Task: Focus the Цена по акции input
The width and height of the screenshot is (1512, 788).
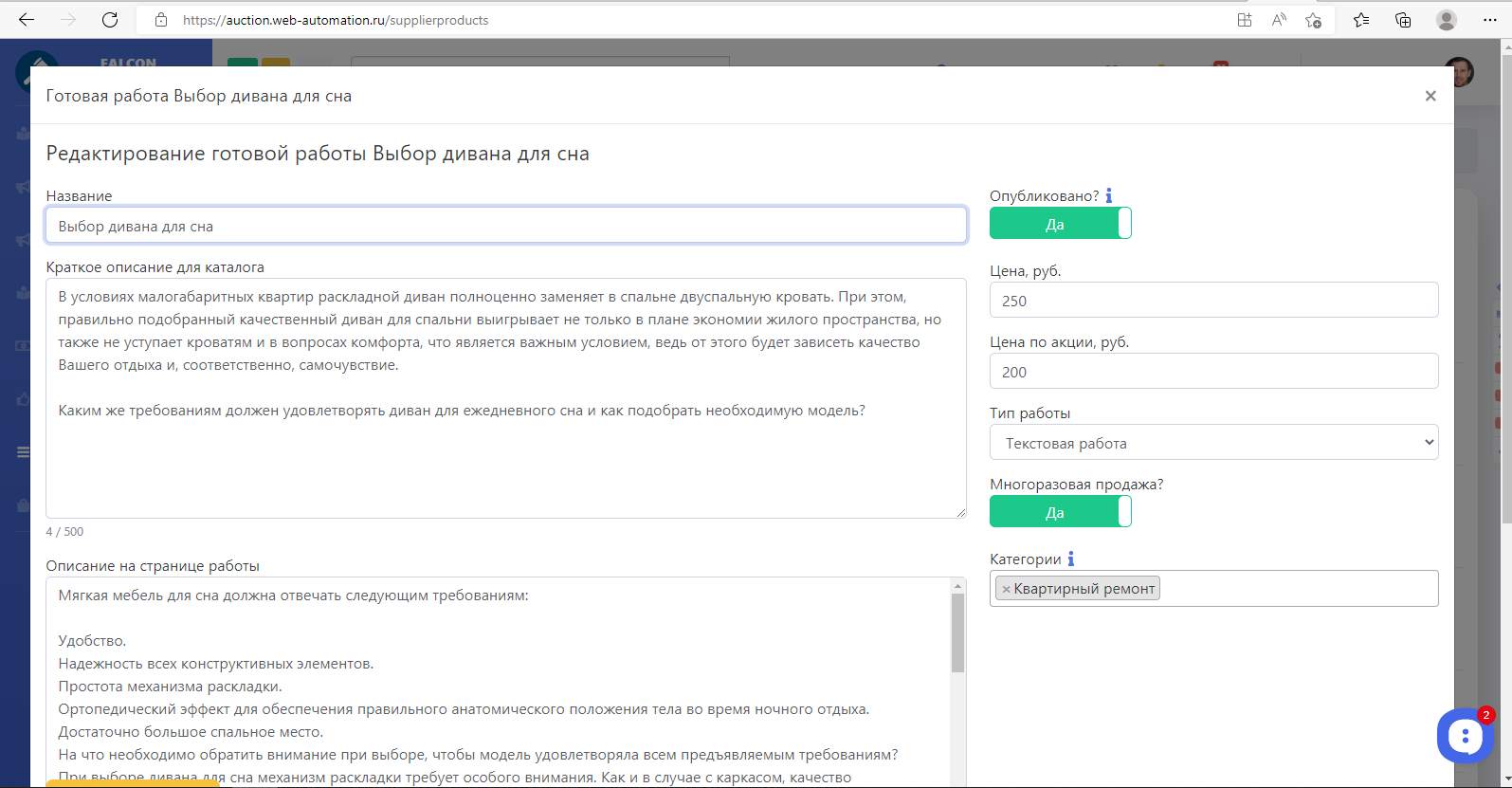Action: [x=1213, y=372]
